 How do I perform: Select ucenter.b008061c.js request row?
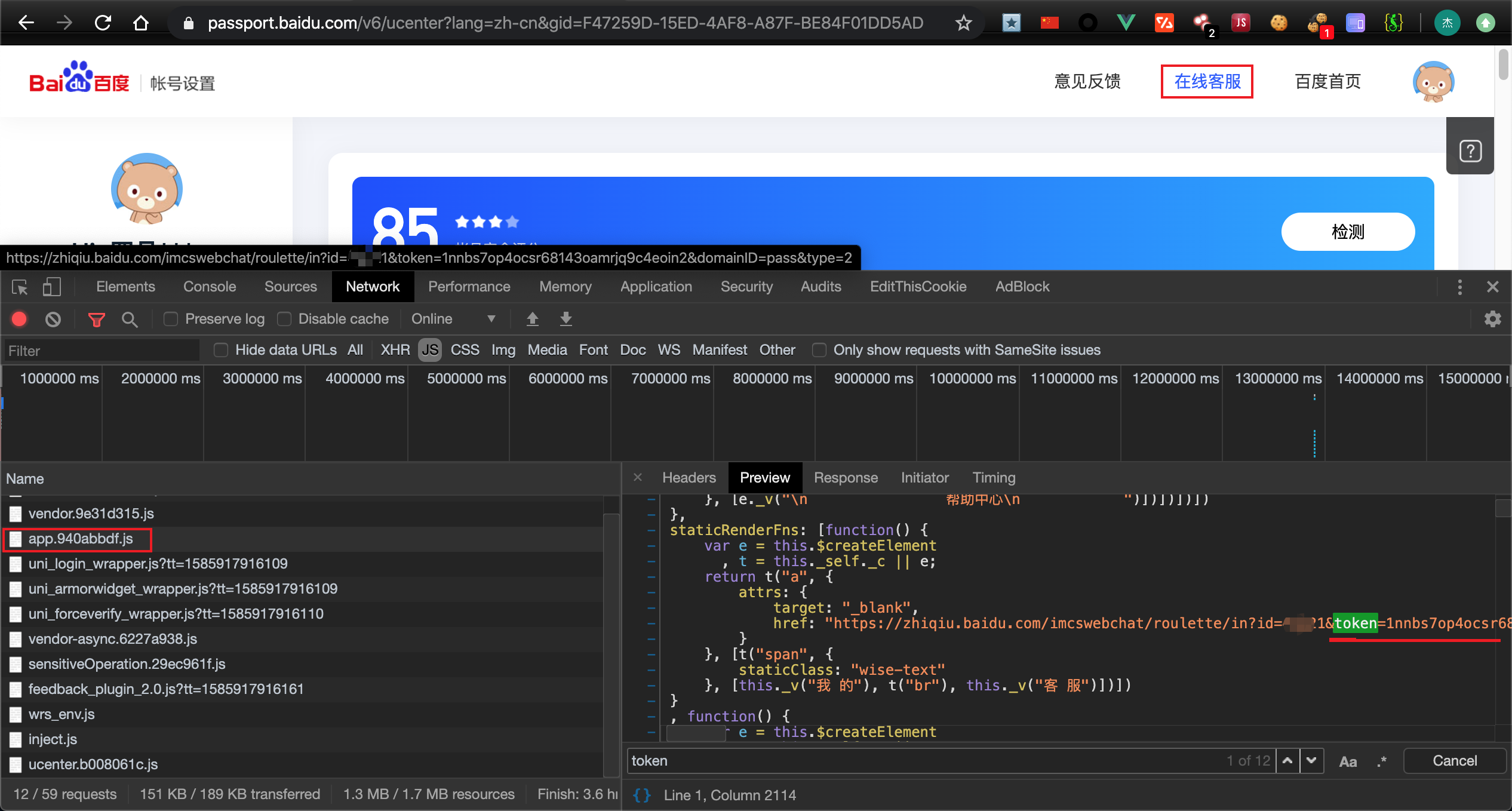(303, 764)
